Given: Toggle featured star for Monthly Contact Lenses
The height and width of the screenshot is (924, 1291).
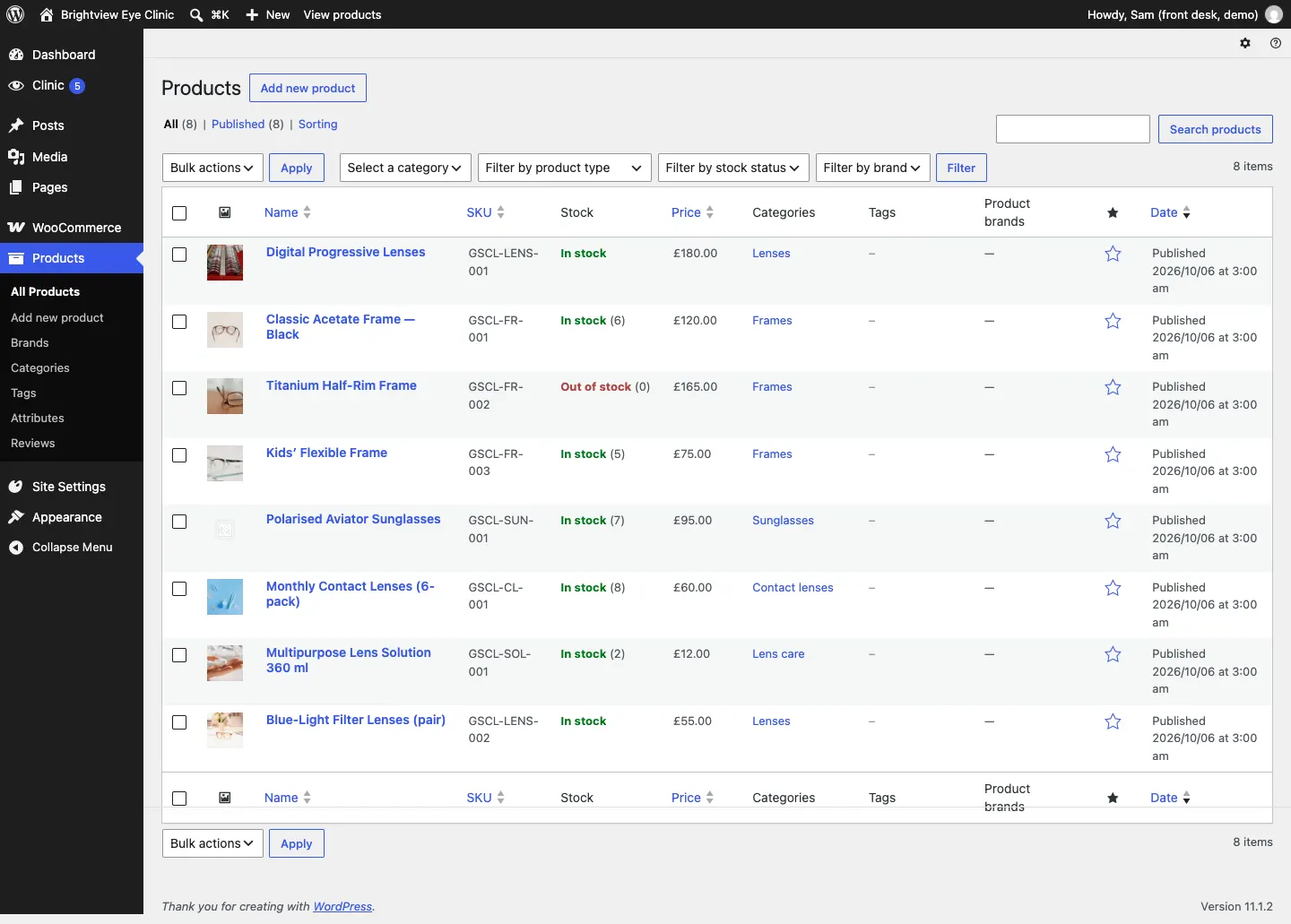Looking at the screenshot, I should (1113, 588).
